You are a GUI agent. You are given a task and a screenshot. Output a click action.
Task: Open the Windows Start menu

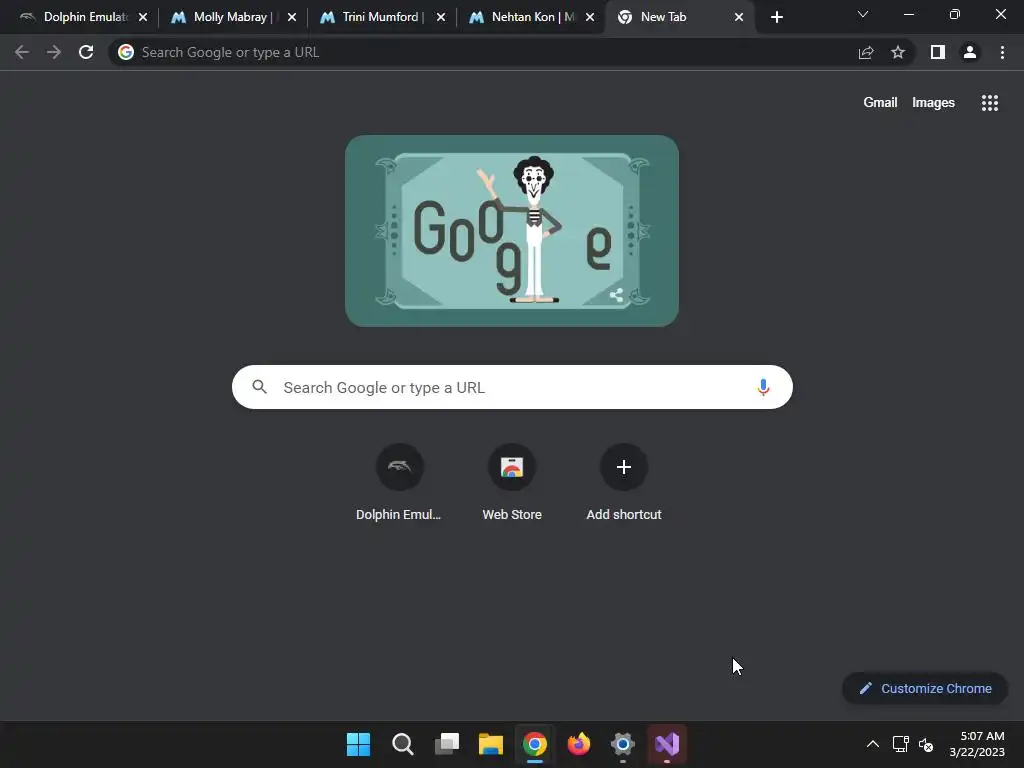(358, 744)
